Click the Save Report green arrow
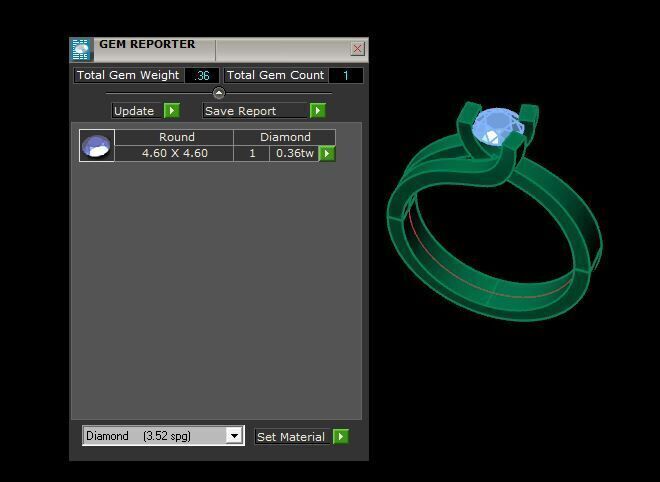660x482 pixels. [318, 111]
